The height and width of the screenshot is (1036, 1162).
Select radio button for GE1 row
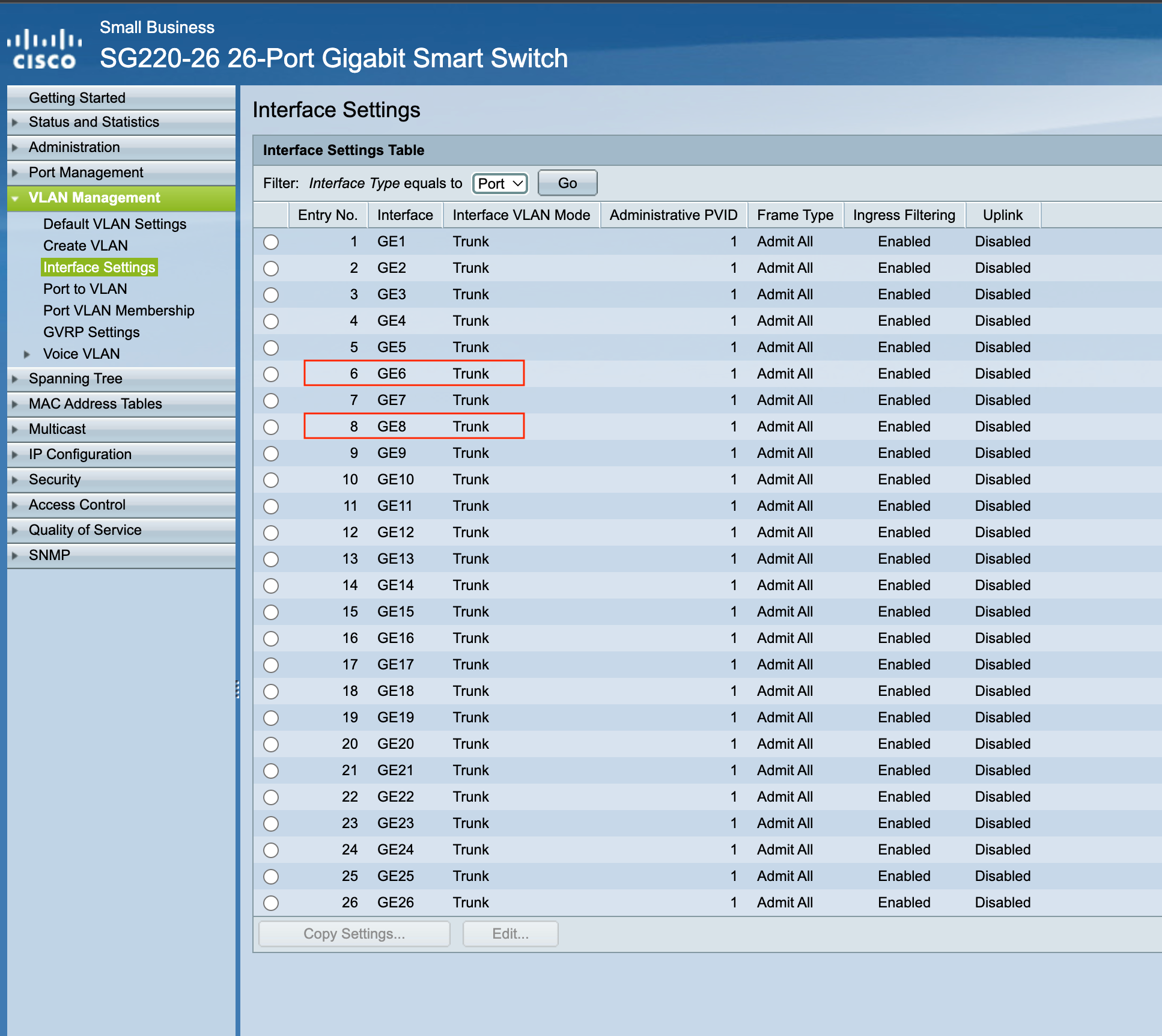(271, 242)
